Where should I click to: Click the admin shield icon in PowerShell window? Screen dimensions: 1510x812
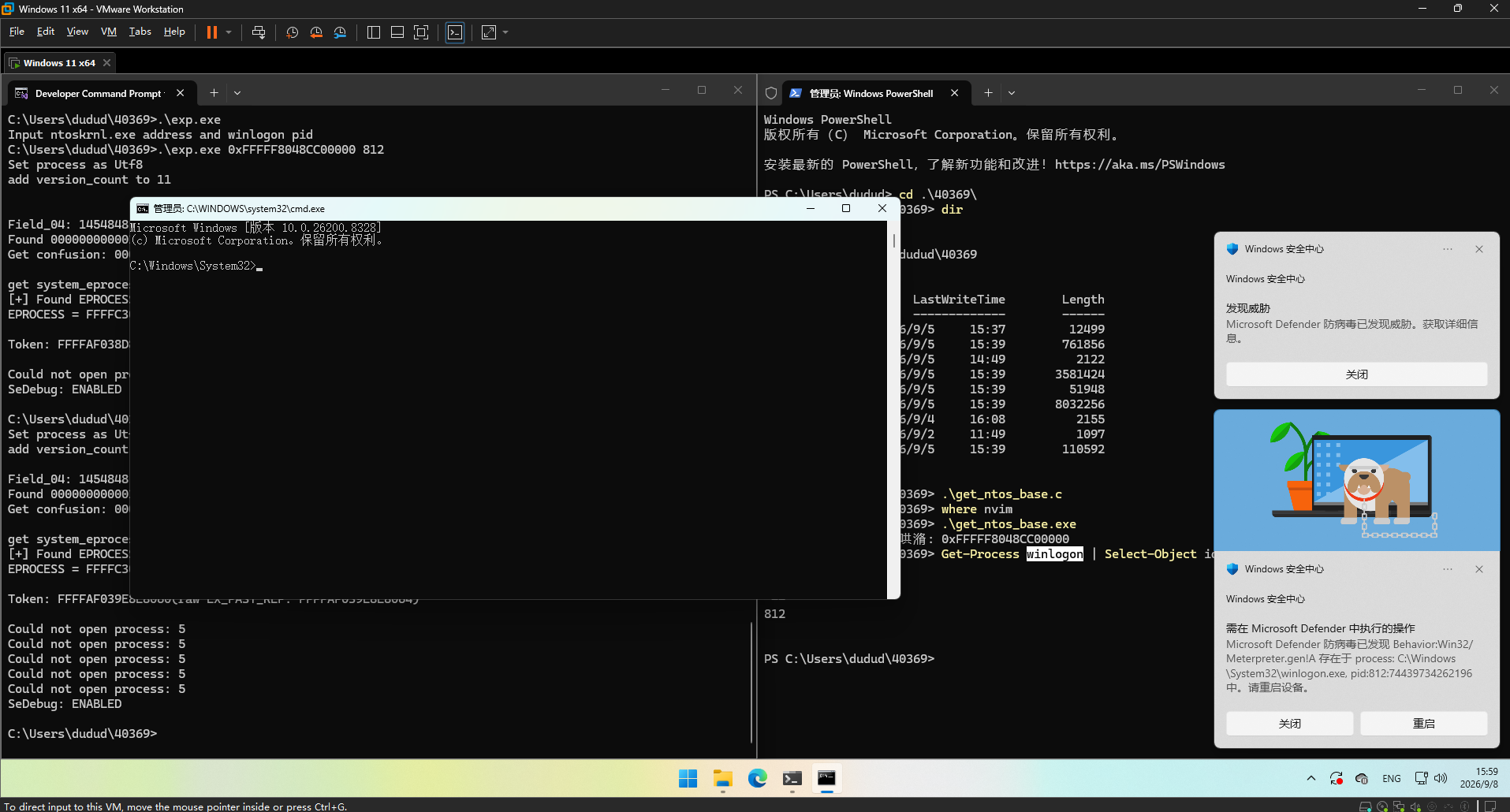click(x=771, y=93)
